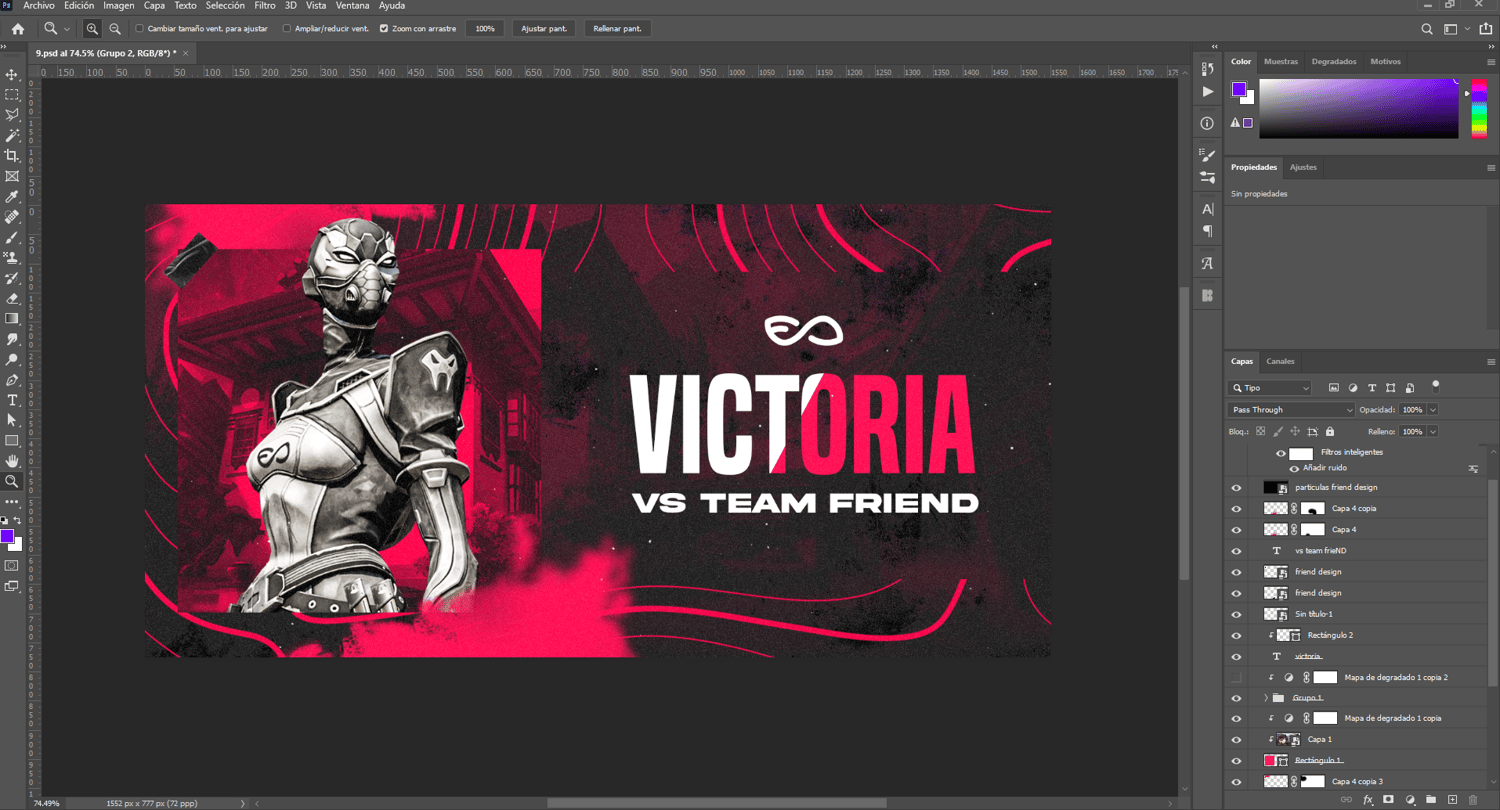Select the Gradient tool
Image resolution: width=1500 pixels, height=810 pixels.
(12, 319)
